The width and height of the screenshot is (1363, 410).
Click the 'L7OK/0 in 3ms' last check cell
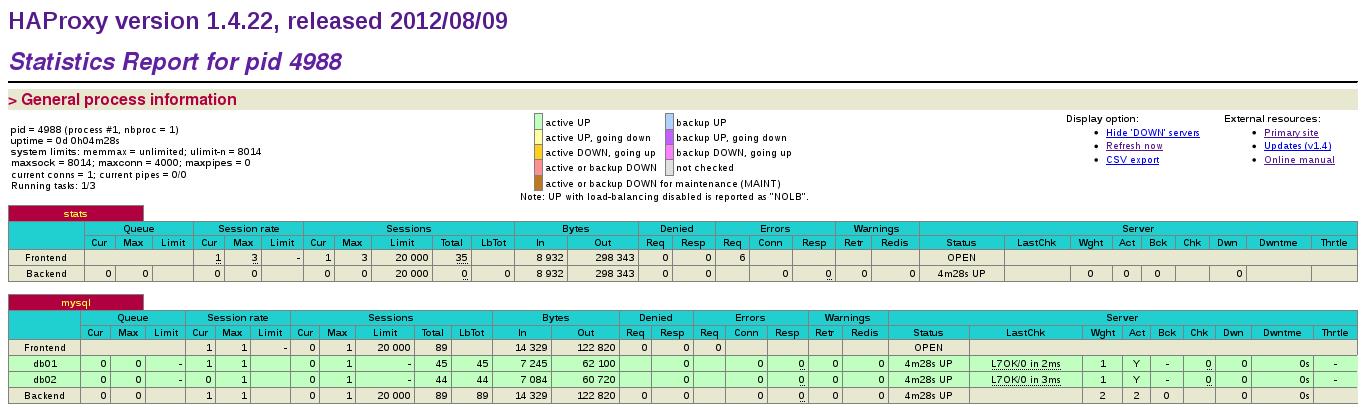1025,380
